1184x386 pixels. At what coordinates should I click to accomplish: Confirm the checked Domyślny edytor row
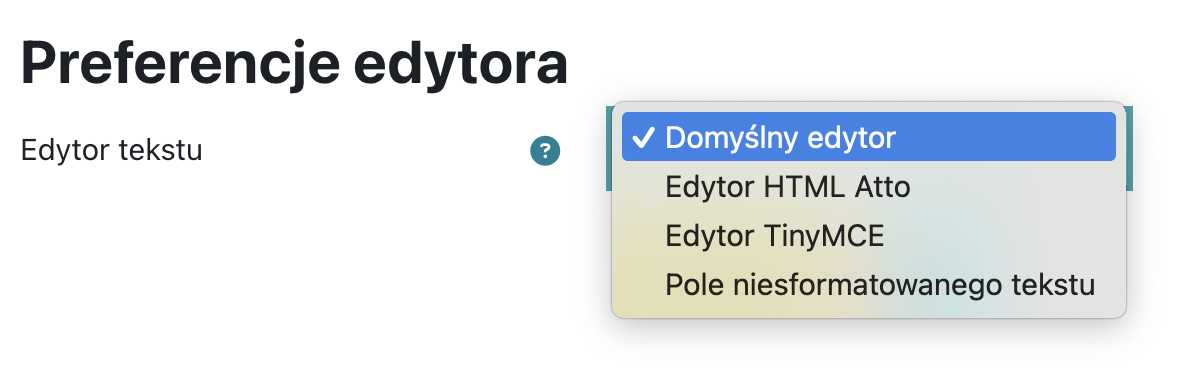tap(868, 137)
